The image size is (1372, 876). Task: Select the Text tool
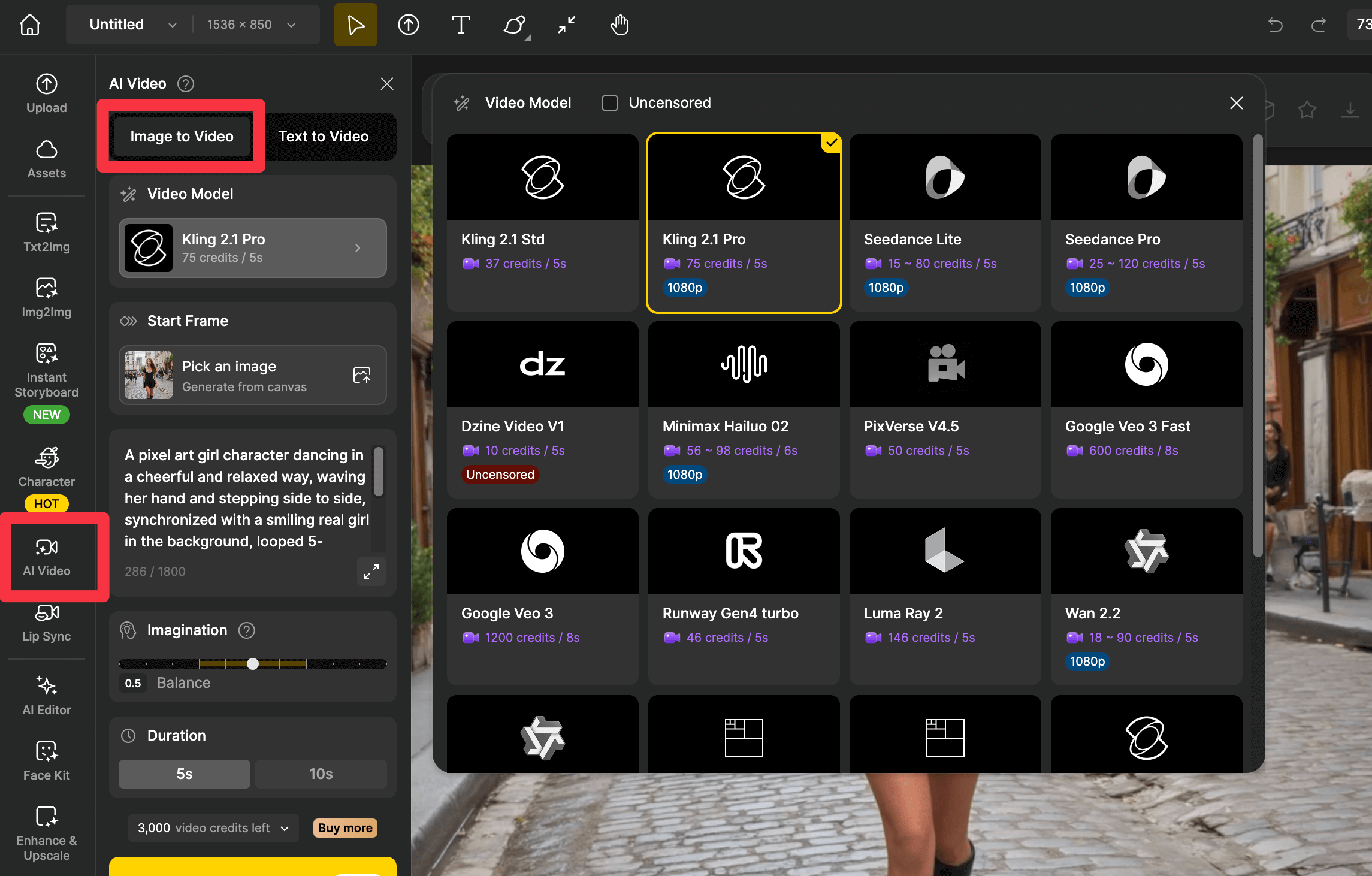coord(460,25)
